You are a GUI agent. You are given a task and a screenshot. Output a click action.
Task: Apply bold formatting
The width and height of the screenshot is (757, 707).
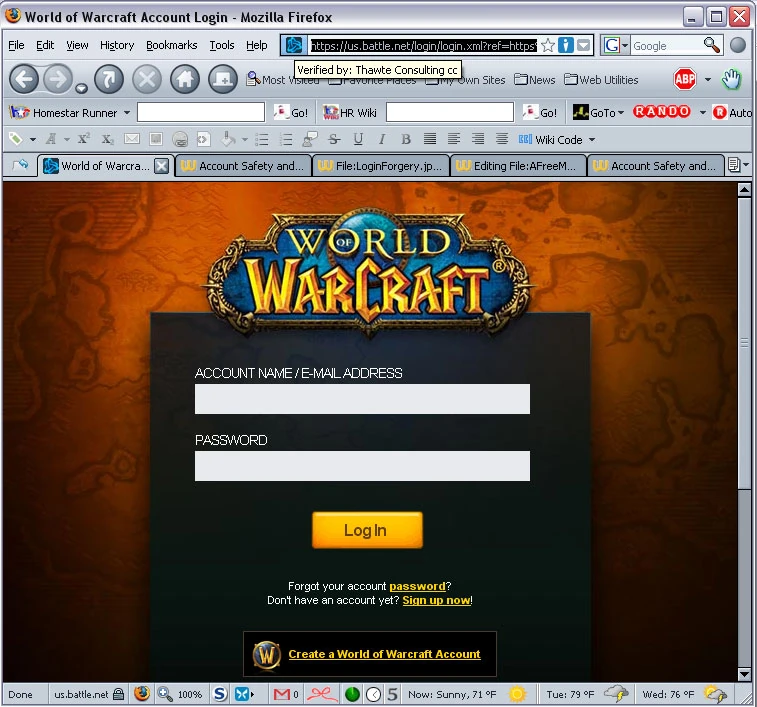(x=406, y=140)
